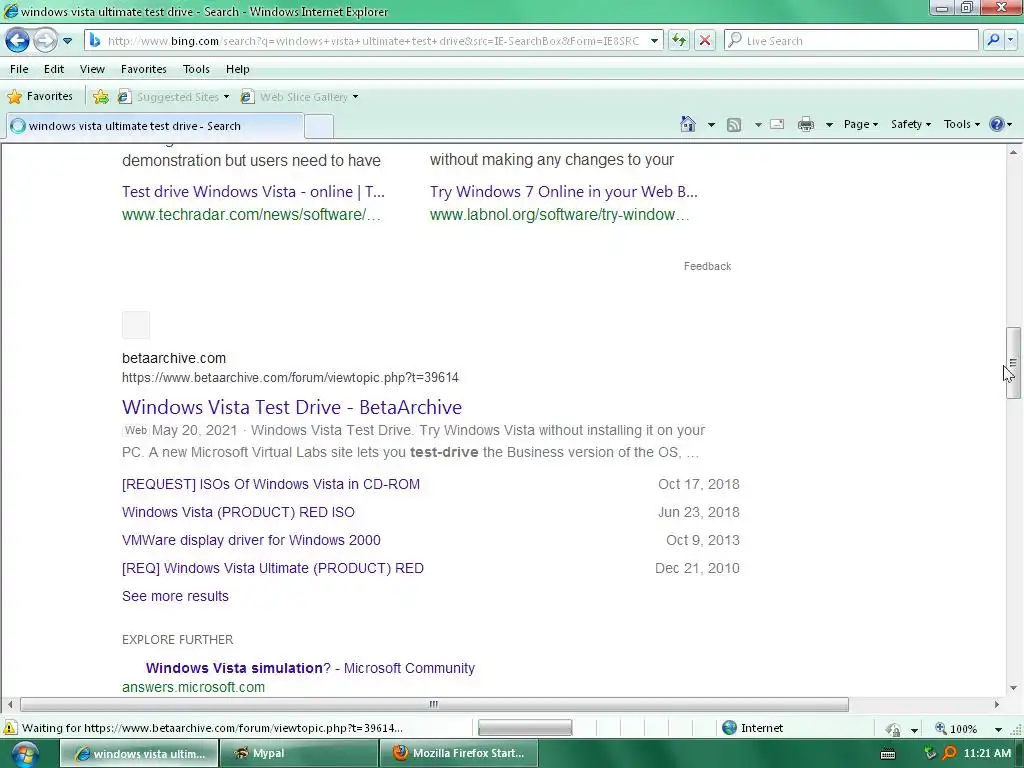Click the vertical scrollbar up arrow
The width and height of the screenshot is (1024, 768).
1013,152
